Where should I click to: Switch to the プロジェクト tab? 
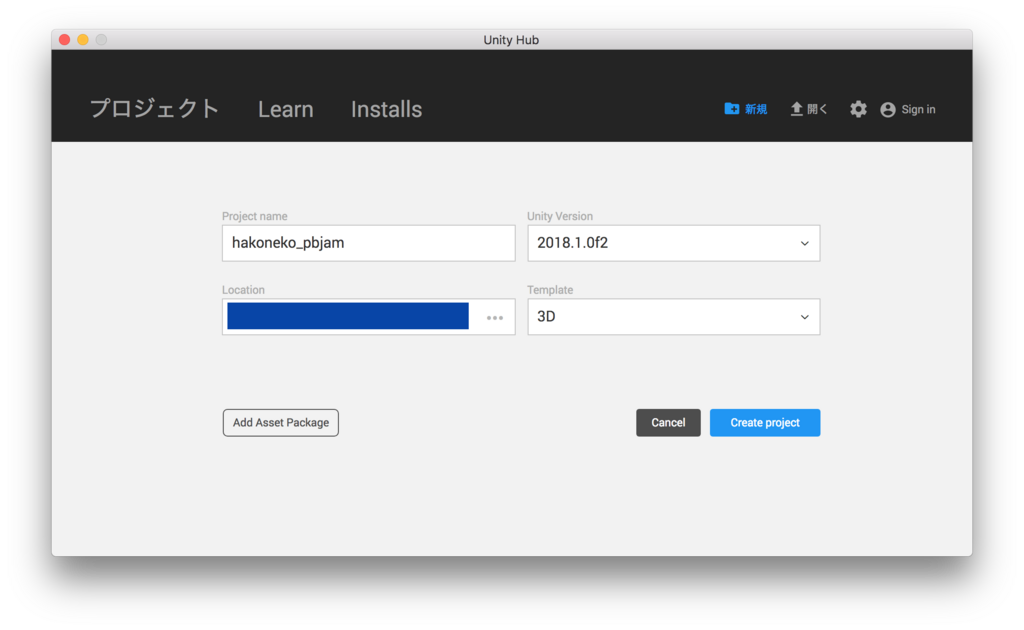154,109
